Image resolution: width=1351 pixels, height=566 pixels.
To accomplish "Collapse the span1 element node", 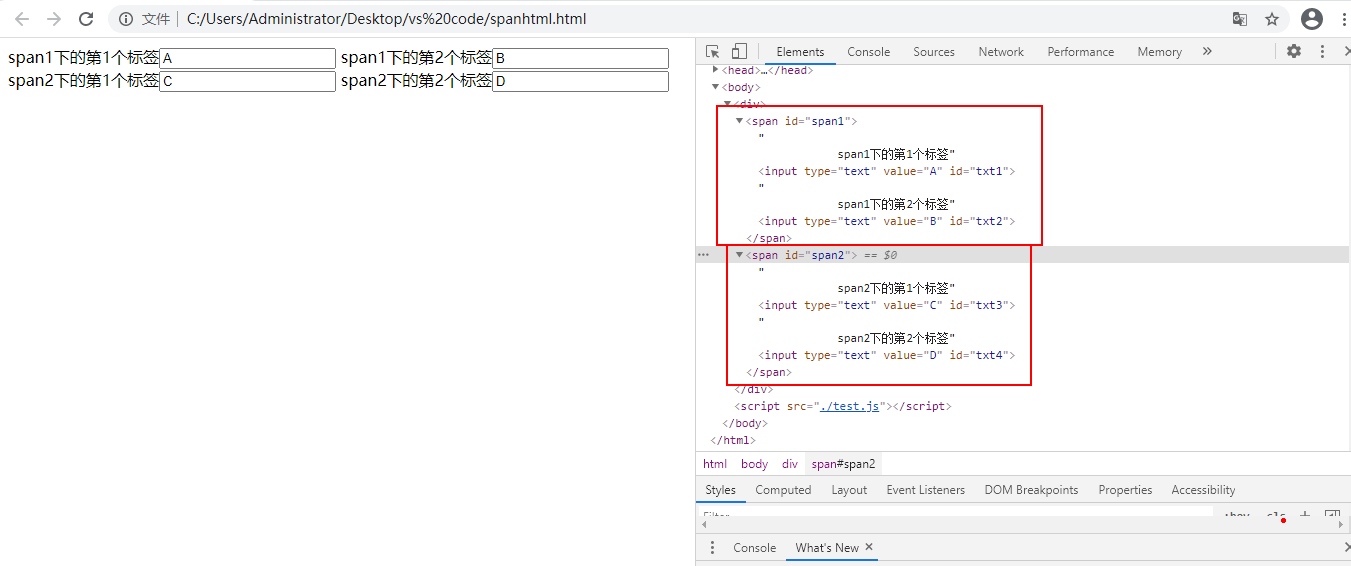I will [739, 121].
